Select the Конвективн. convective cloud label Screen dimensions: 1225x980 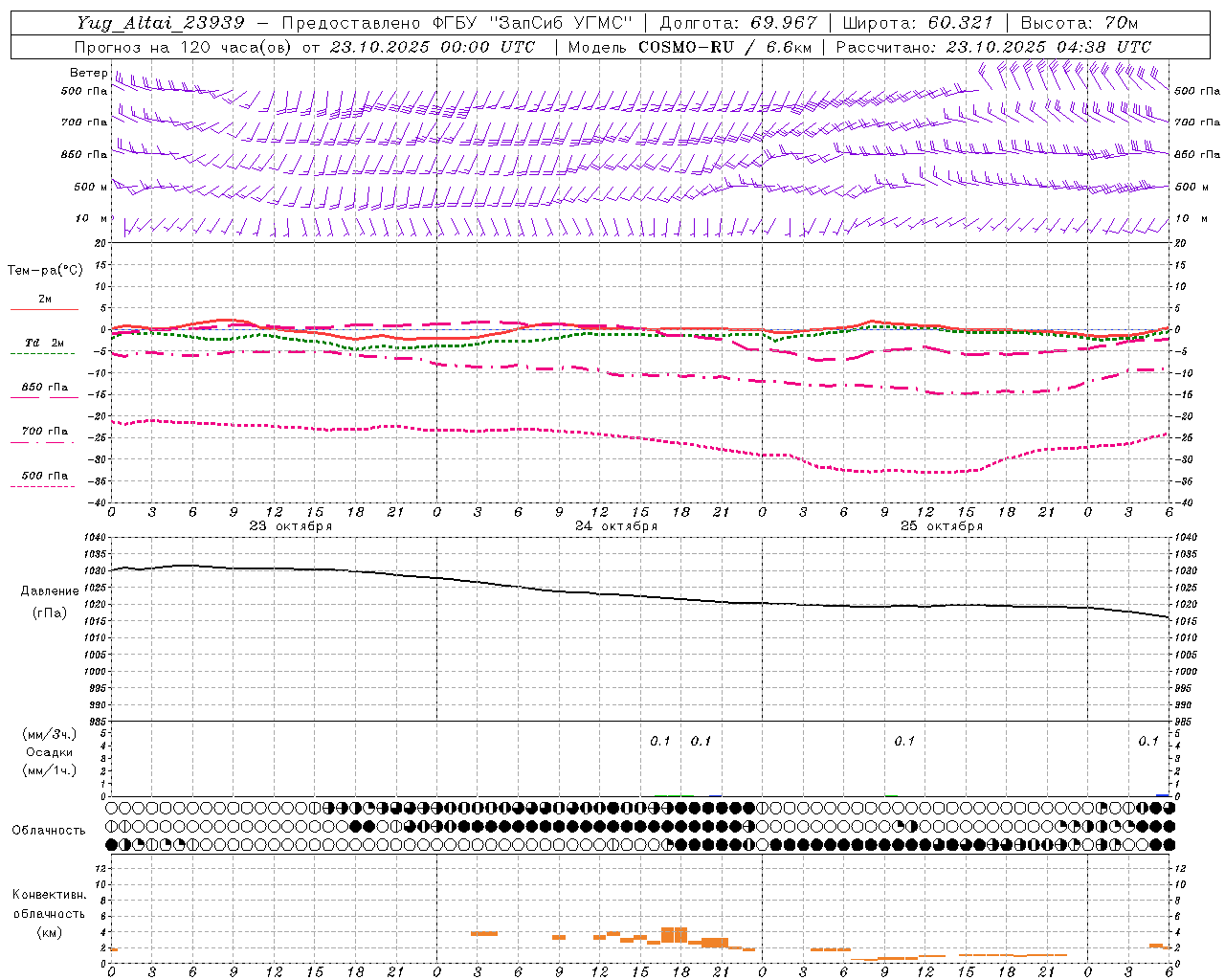pyautogui.click(x=50, y=895)
